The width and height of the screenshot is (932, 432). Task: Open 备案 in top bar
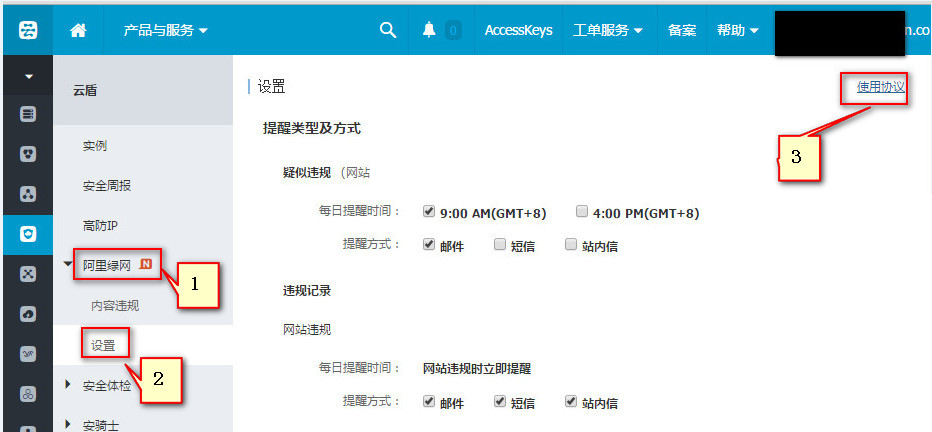(682, 30)
